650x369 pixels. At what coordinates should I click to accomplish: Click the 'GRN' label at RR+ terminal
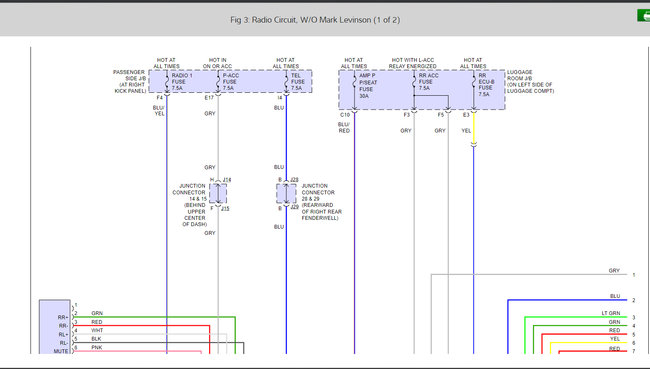coord(97,313)
